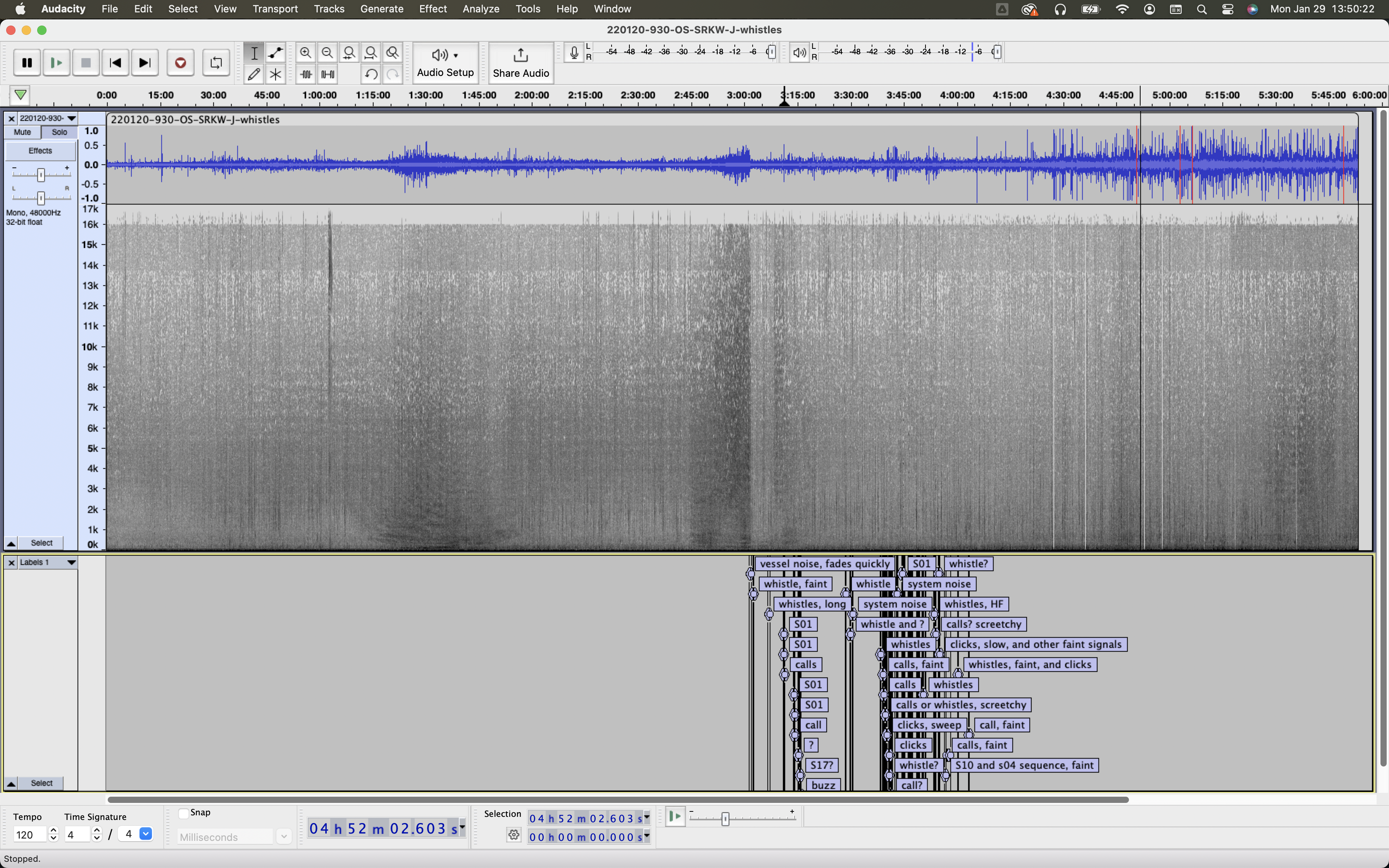The height and width of the screenshot is (868, 1389).
Task: Open the Labels 1 track dropdown
Action: click(71, 563)
